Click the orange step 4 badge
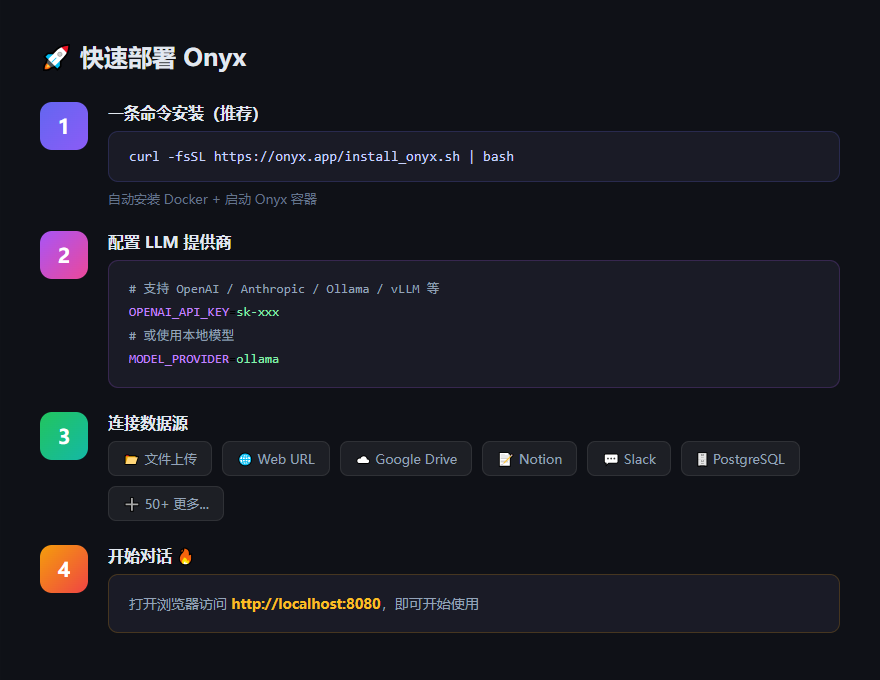Viewport: 880px width, 680px height. 64,569
